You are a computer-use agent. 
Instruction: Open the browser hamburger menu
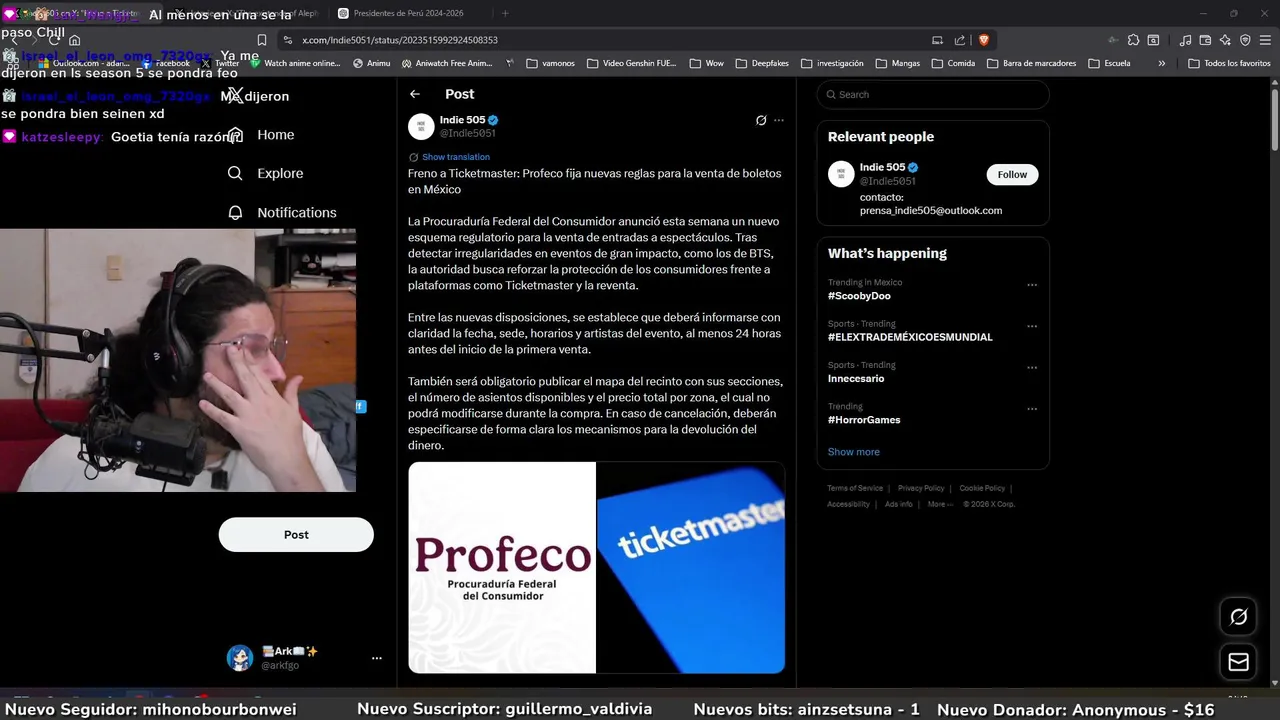1264,40
